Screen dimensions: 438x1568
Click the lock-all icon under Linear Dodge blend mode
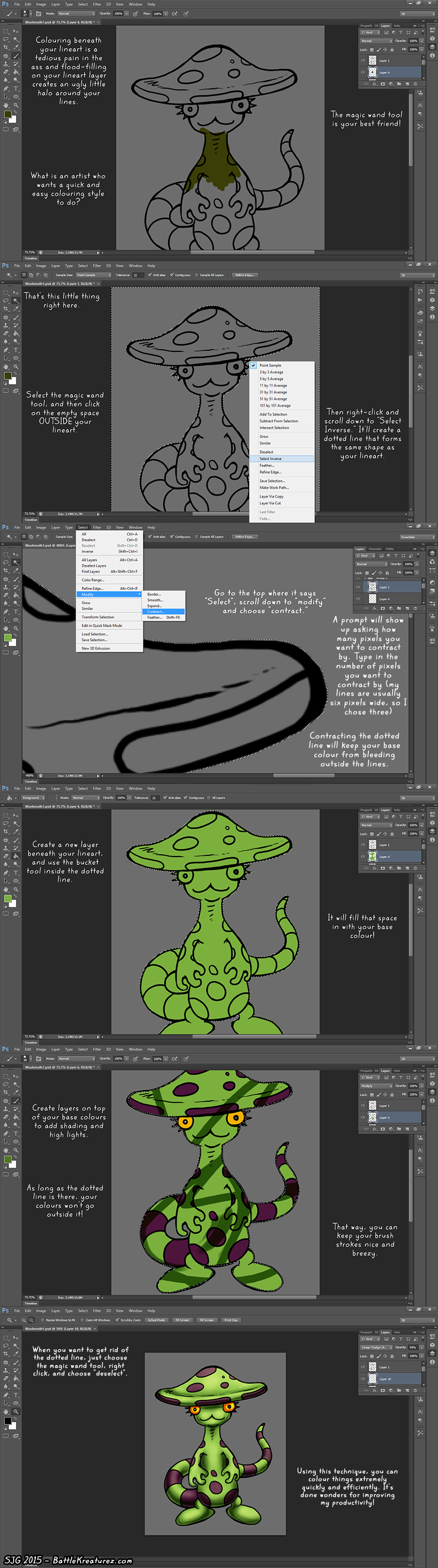pos(391,1356)
